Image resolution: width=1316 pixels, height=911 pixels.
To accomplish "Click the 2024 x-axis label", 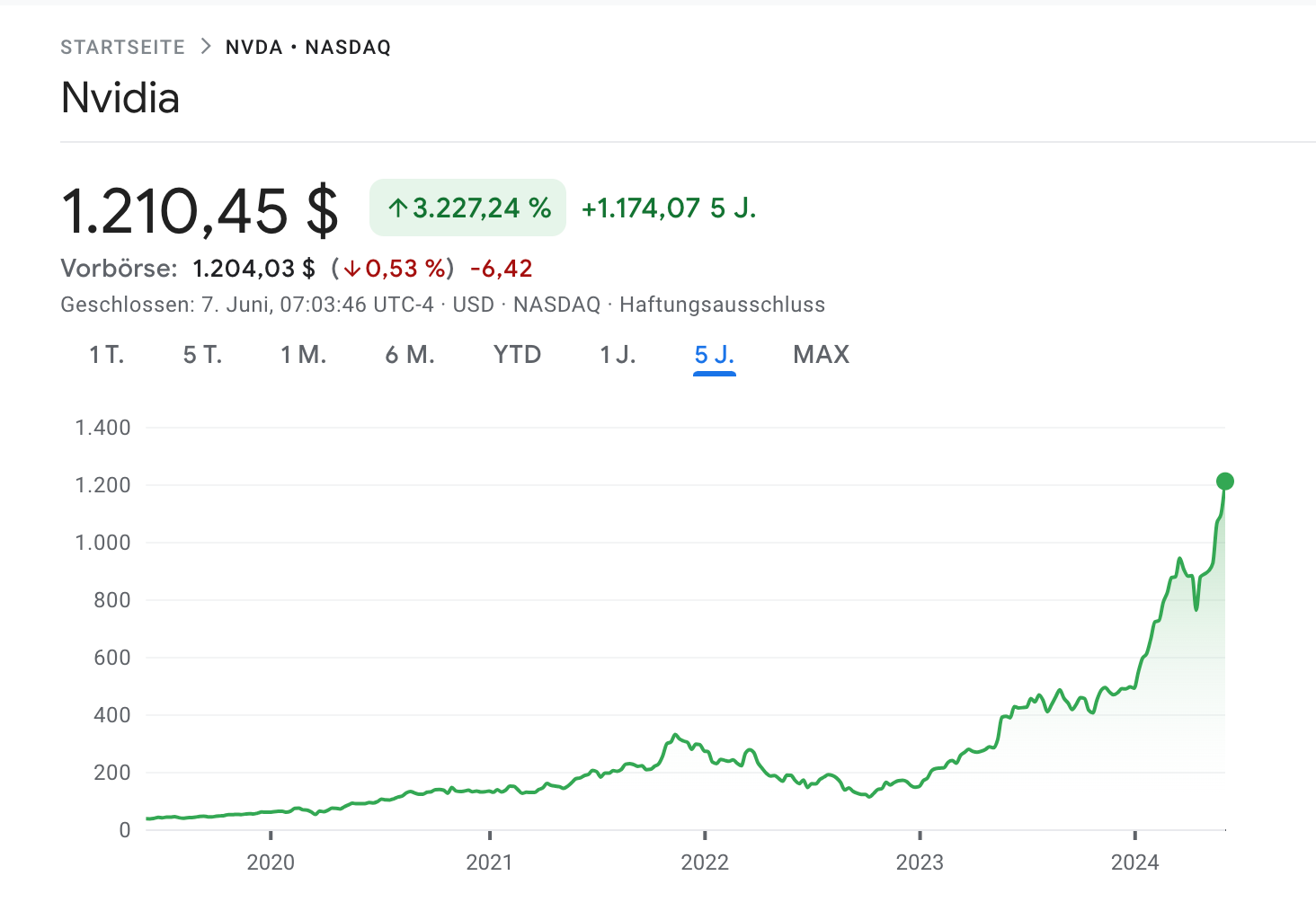I will tap(1135, 862).
